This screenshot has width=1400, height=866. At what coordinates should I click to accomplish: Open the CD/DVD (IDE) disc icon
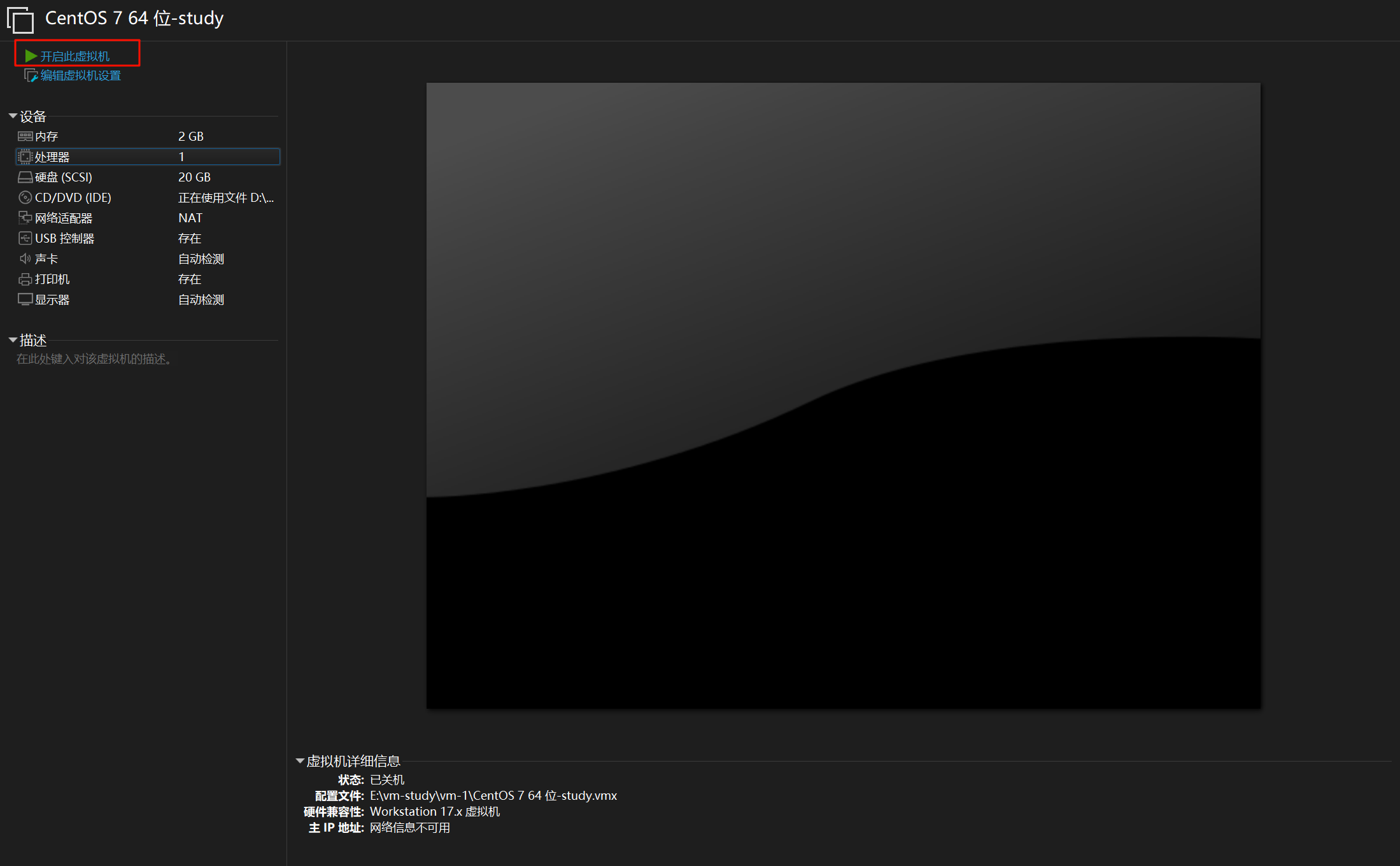click(x=25, y=197)
